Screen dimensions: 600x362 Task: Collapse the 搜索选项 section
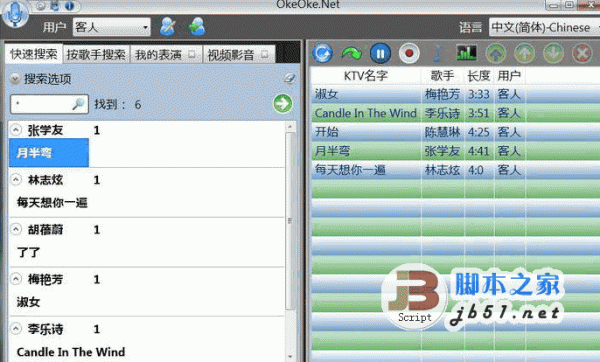point(15,79)
